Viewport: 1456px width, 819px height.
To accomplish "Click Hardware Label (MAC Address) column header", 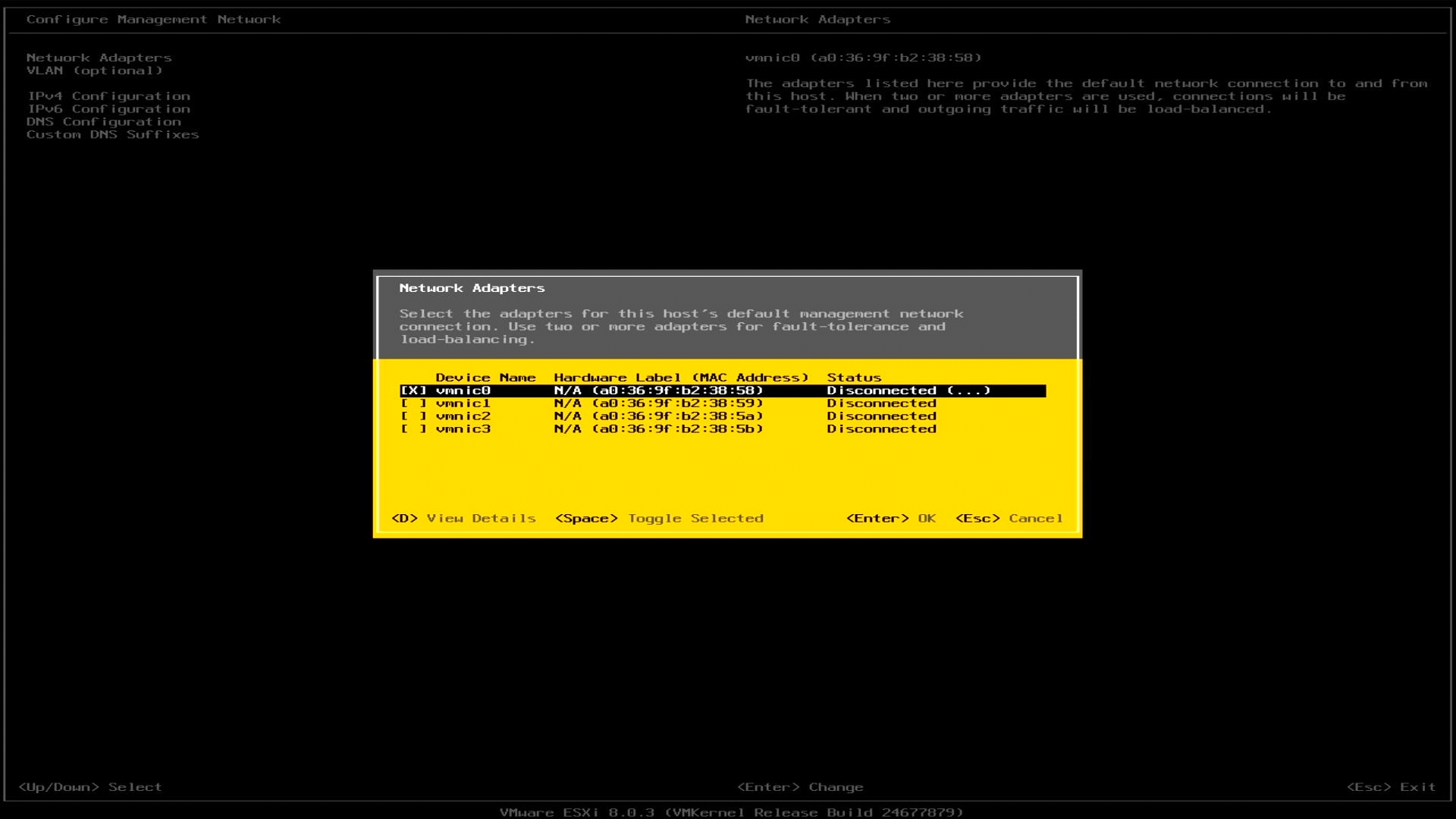I will click(682, 378).
